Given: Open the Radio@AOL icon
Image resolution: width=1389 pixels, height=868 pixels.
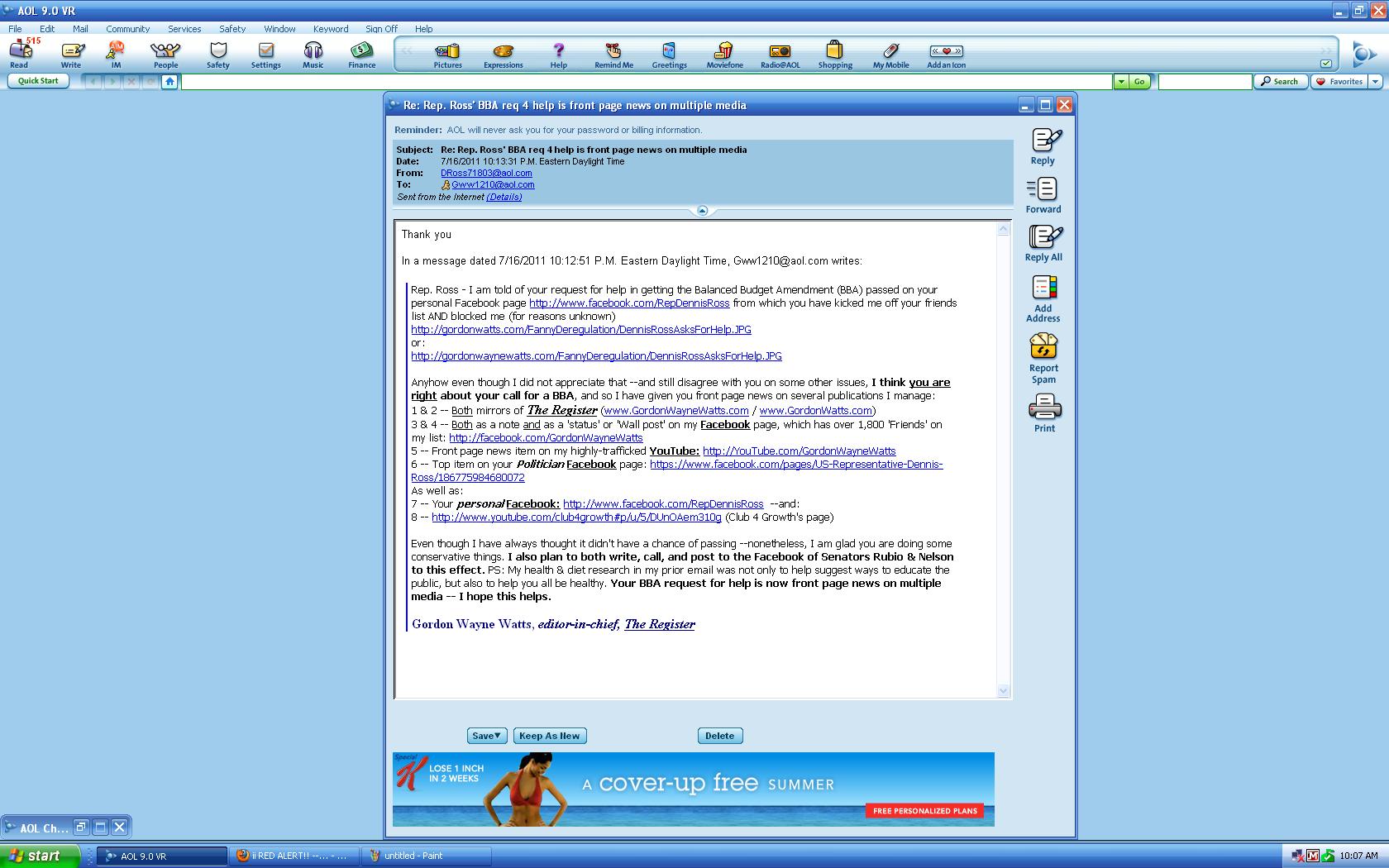Looking at the screenshot, I should [x=780, y=55].
